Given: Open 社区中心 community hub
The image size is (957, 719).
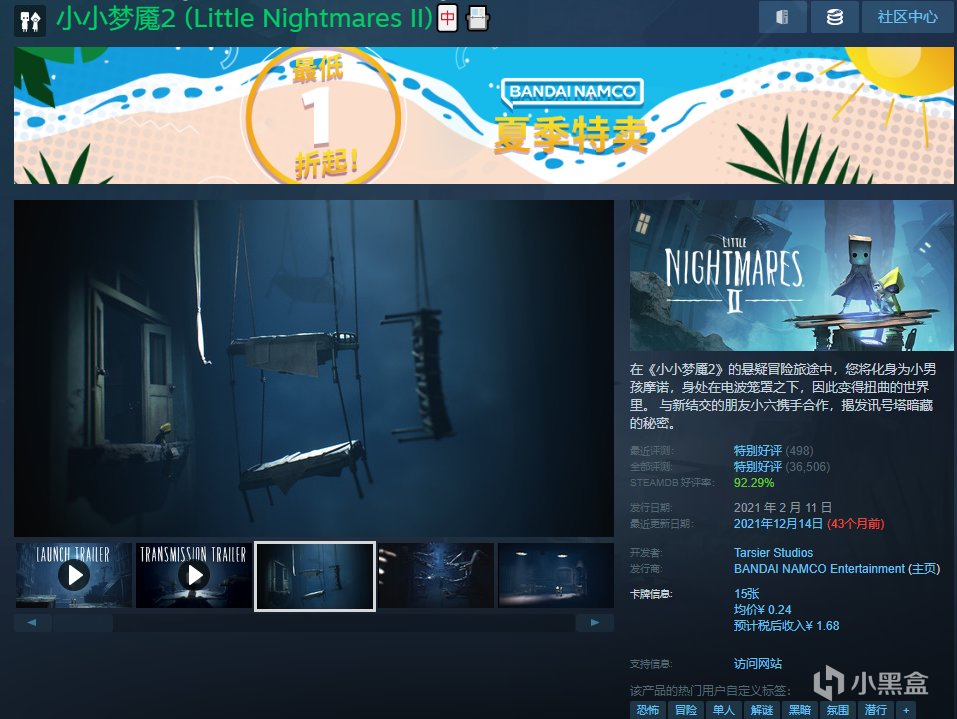Looking at the screenshot, I should point(908,17).
